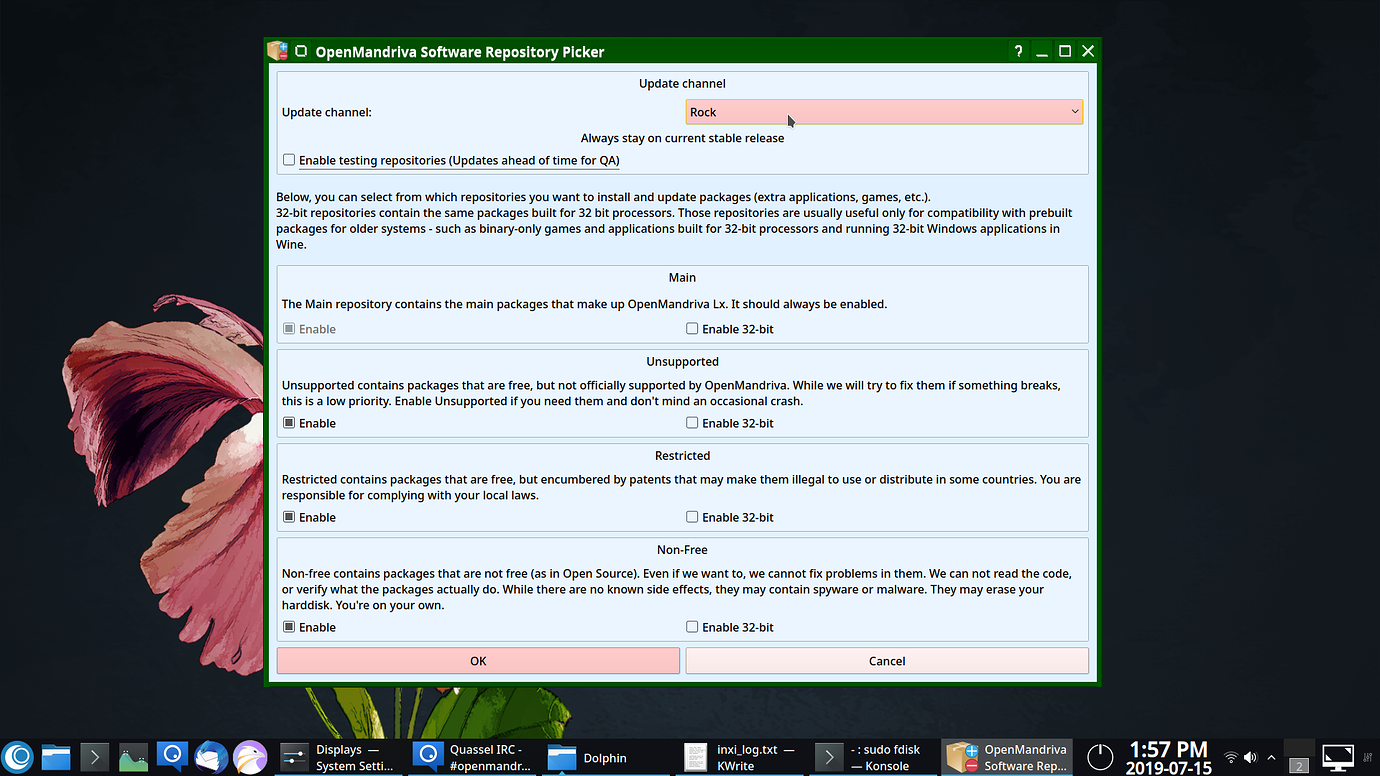The width and height of the screenshot is (1380, 776).
Task: Minimize the Repository Picker window
Action: click(x=1042, y=51)
